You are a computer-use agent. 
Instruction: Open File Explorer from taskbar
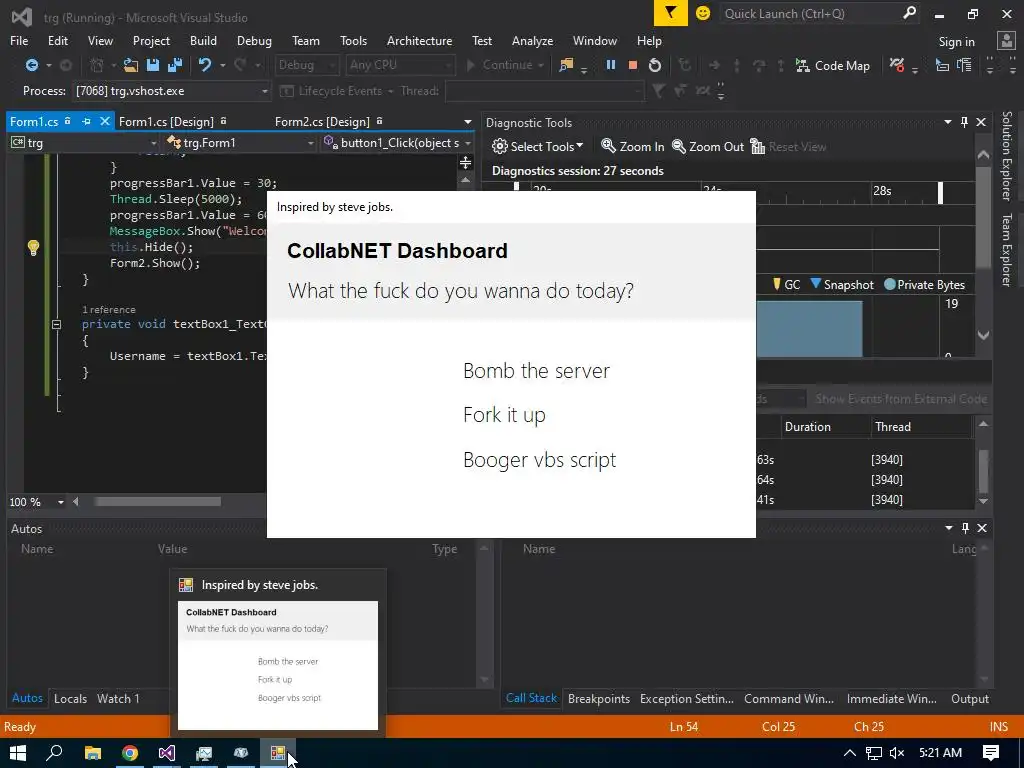93,753
